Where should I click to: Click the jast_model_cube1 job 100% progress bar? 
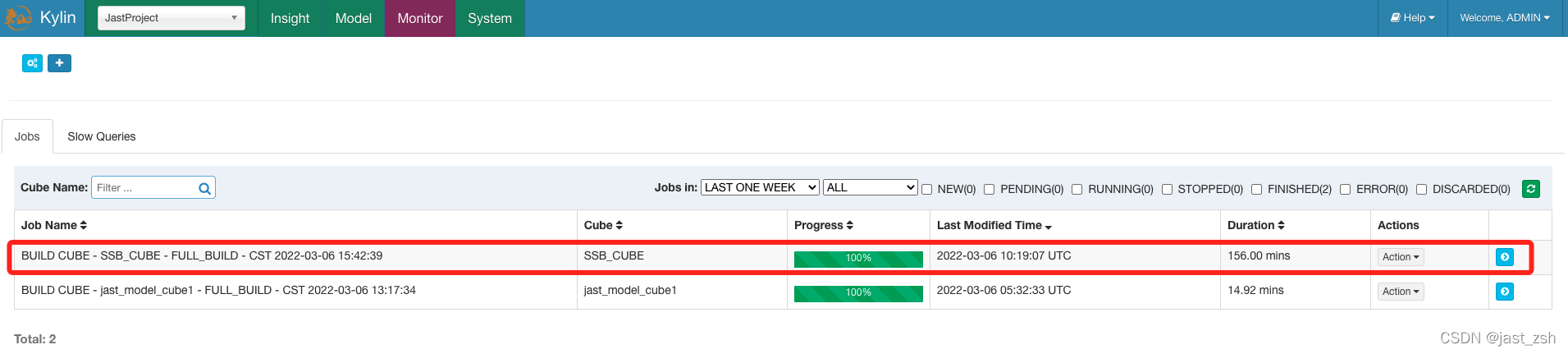coord(858,293)
